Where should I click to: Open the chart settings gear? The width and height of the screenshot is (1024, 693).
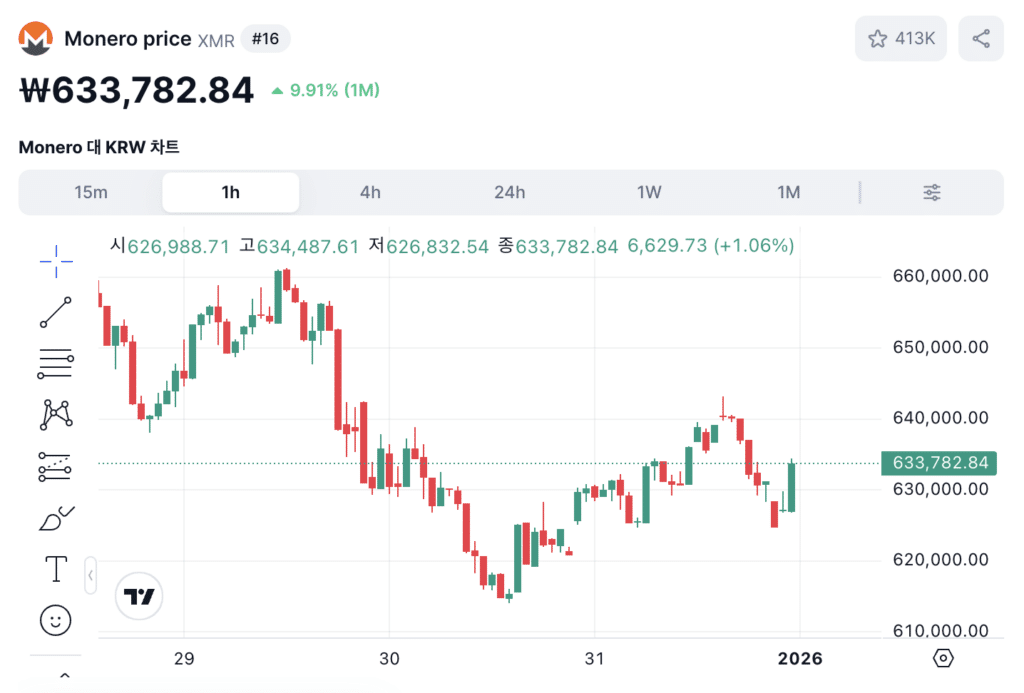point(941,658)
